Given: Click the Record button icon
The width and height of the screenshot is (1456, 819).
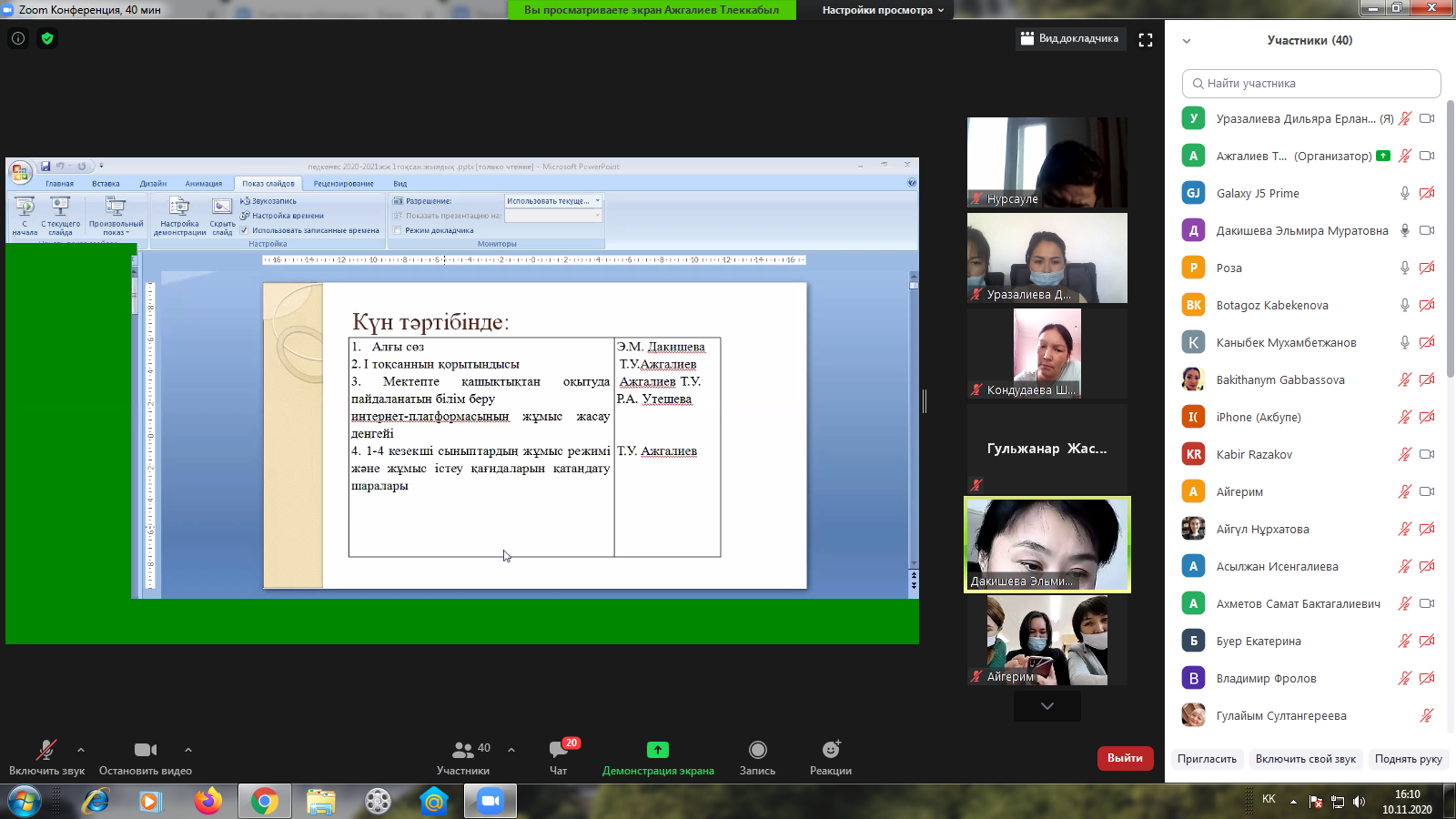Looking at the screenshot, I should pyautogui.click(x=757, y=750).
